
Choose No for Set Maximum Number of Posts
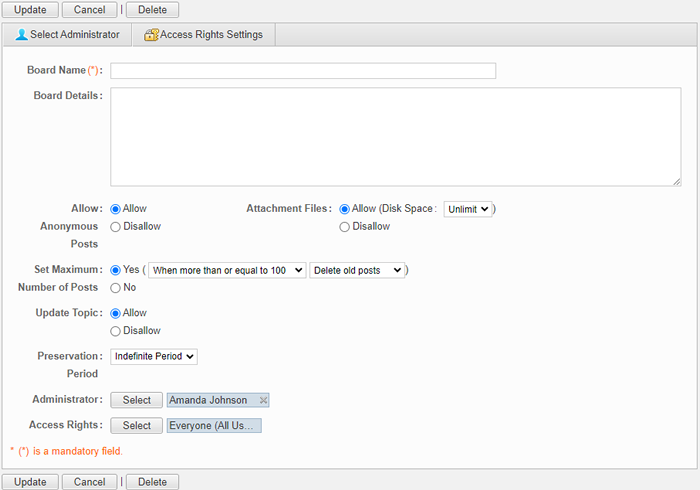tap(115, 288)
